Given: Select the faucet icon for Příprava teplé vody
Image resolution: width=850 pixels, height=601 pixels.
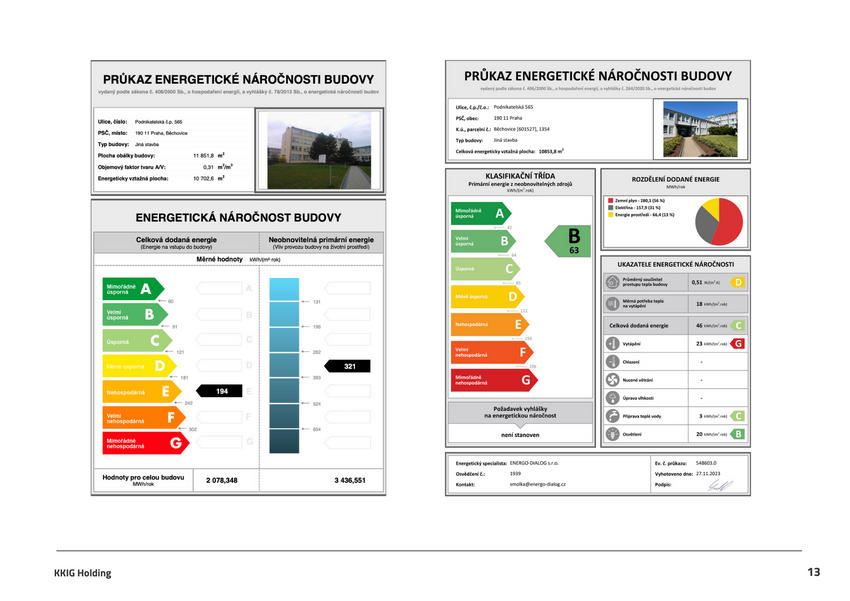Looking at the screenshot, I should [x=612, y=416].
